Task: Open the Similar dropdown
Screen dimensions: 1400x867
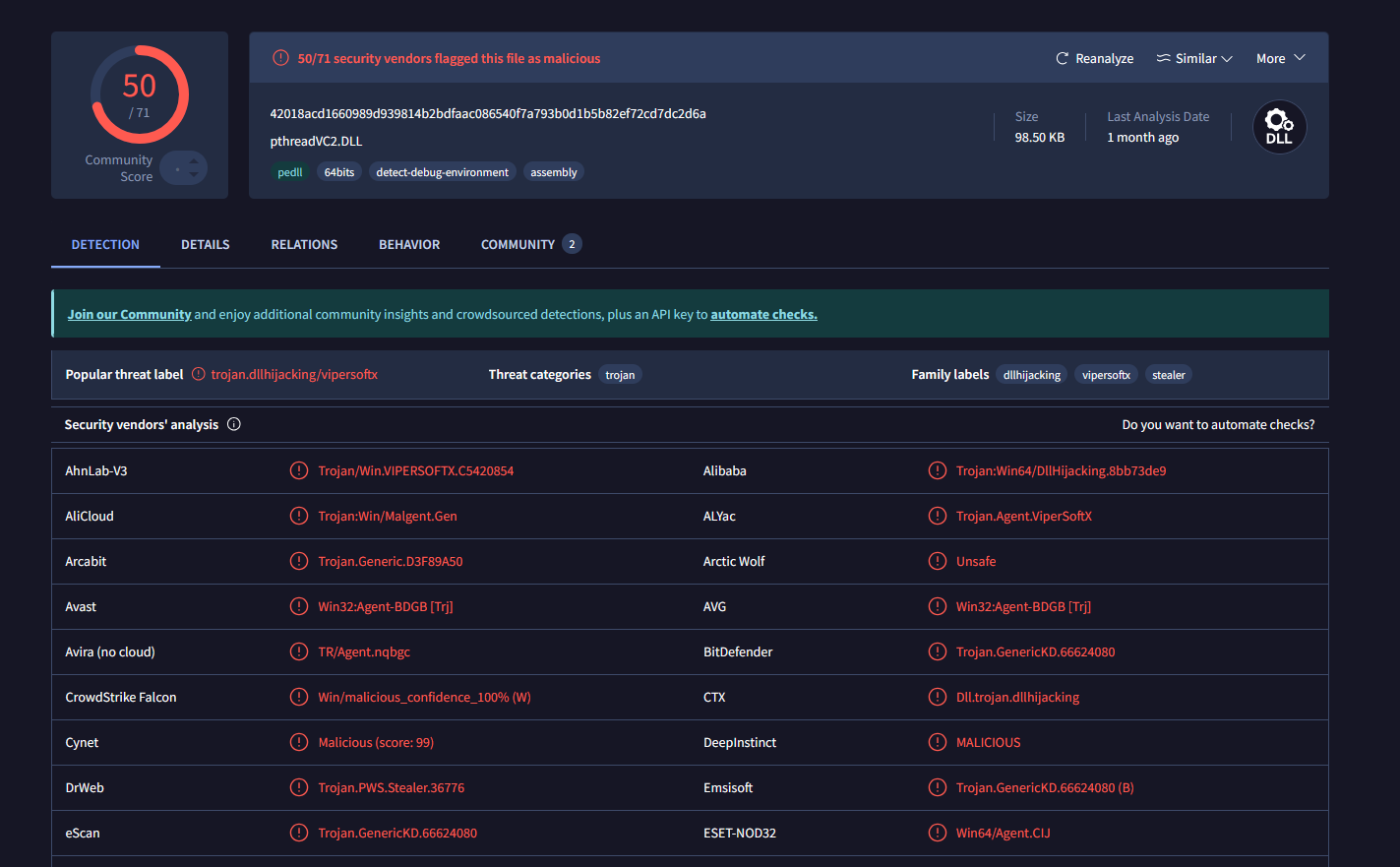Action: pyautogui.click(x=1194, y=59)
